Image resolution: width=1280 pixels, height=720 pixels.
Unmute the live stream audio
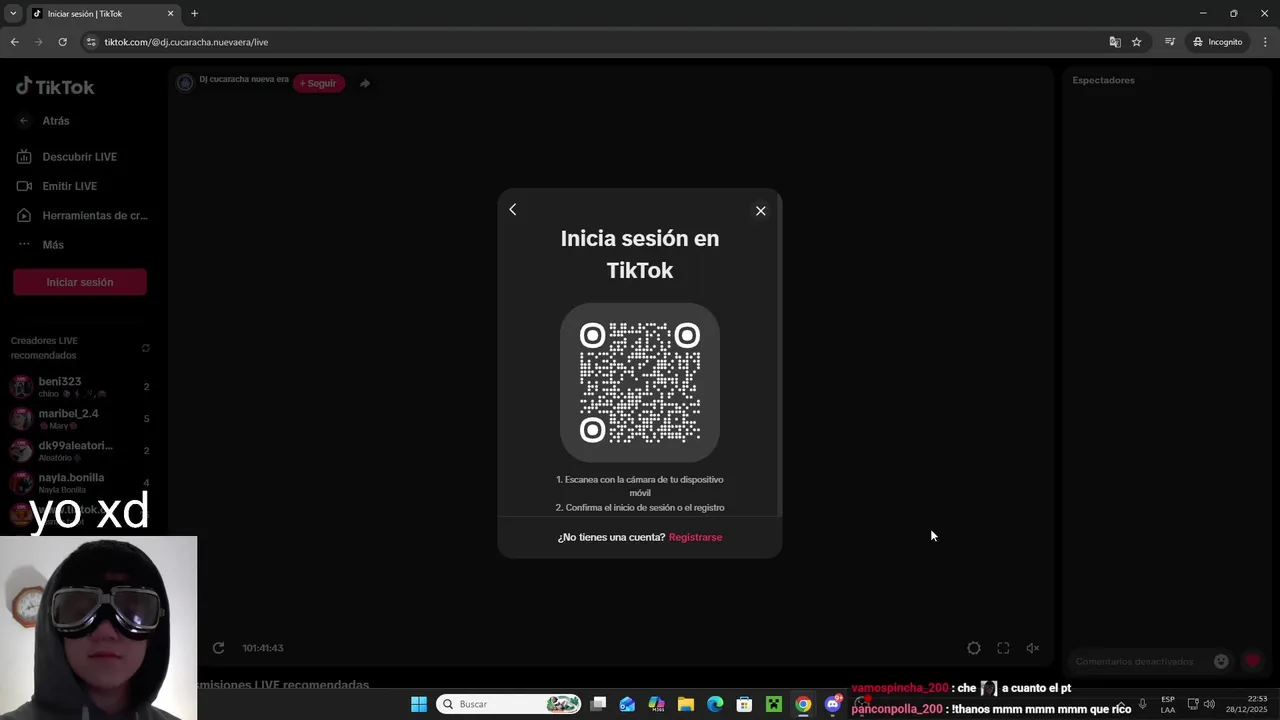tap(1033, 648)
